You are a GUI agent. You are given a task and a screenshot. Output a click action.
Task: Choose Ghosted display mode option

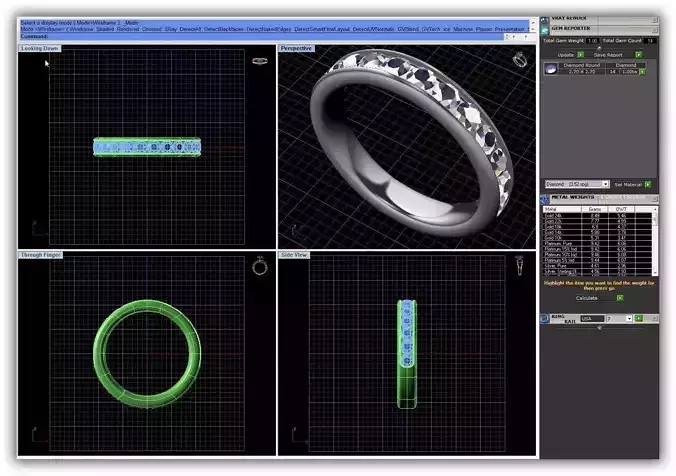152,29
